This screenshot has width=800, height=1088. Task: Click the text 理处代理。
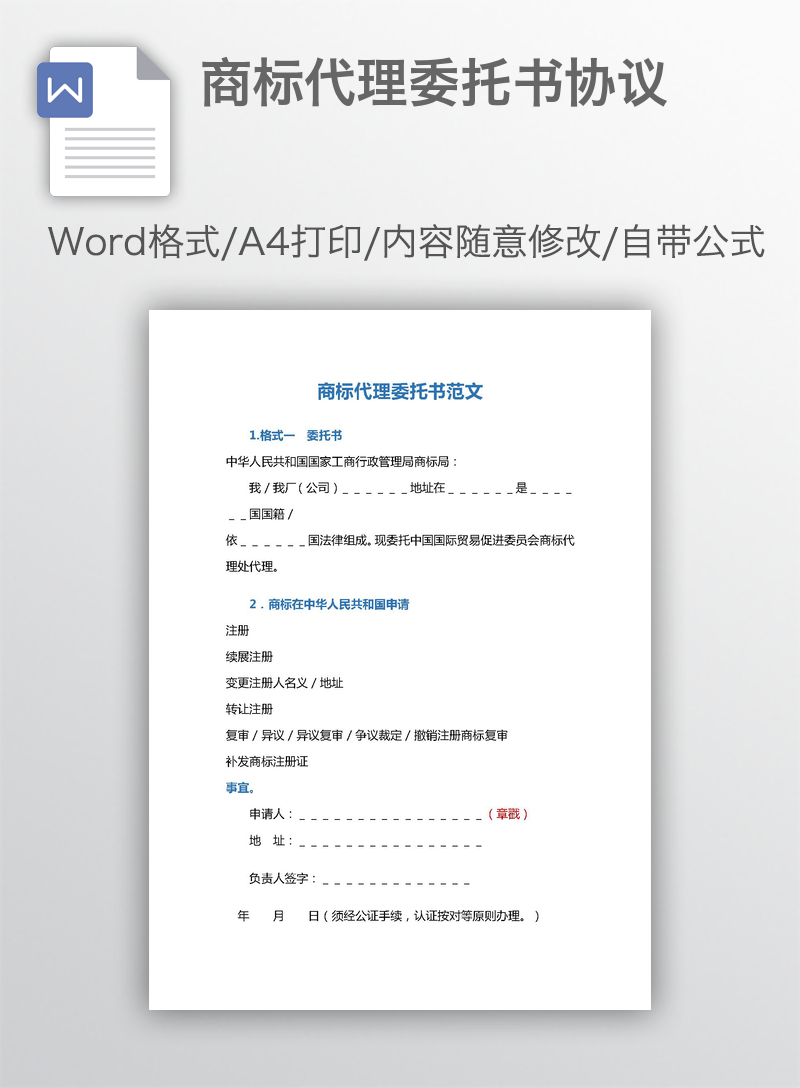(253, 567)
